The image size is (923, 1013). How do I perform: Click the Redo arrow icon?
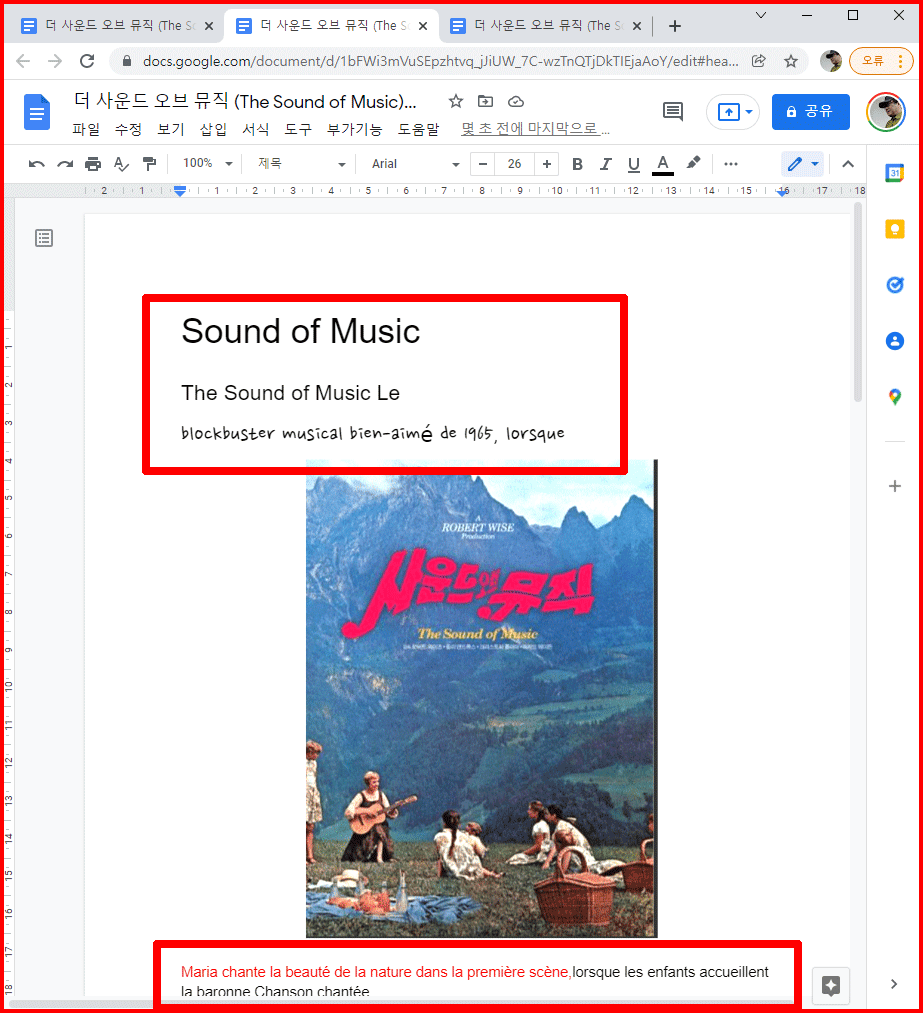65,164
